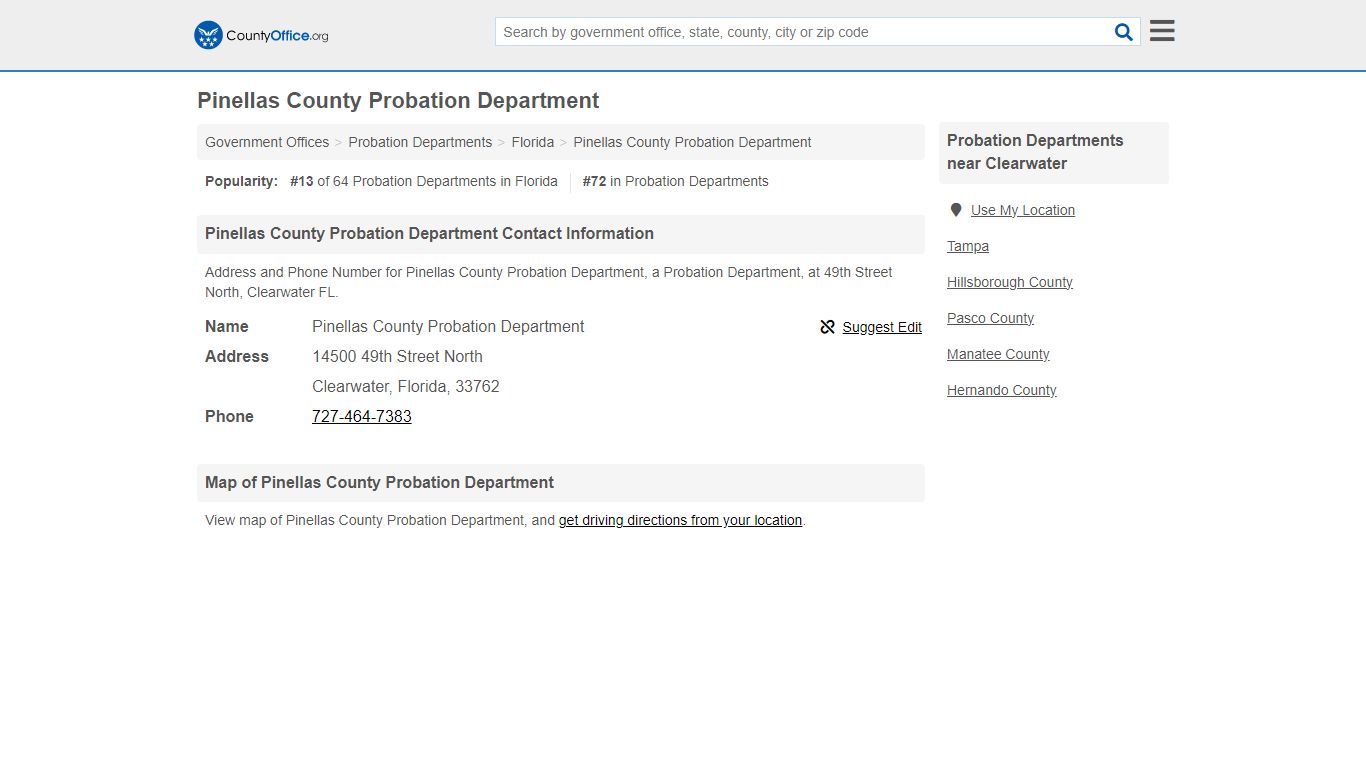Click Pinellas County Probation Department breadcrumb
This screenshot has width=1366, height=768.
(x=692, y=142)
